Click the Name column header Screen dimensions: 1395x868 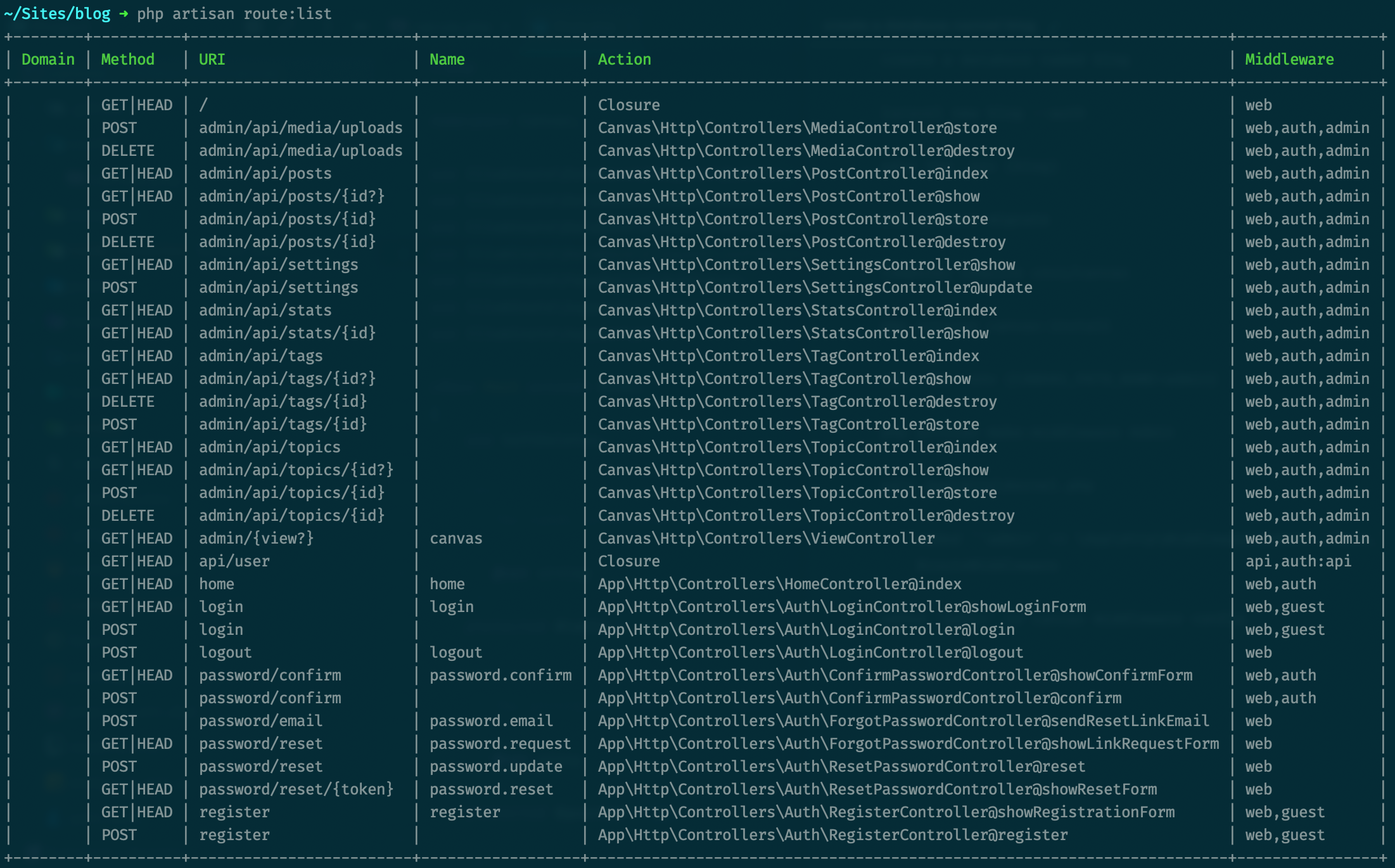tap(447, 60)
